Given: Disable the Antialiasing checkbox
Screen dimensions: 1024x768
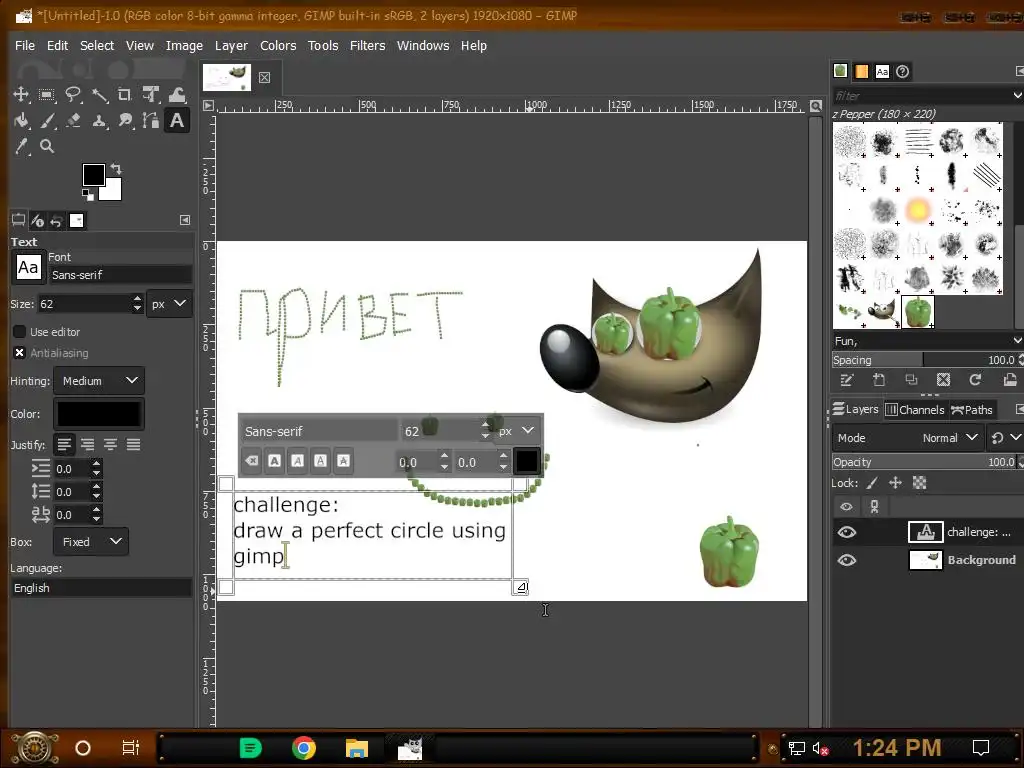Looking at the screenshot, I should coord(20,353).
